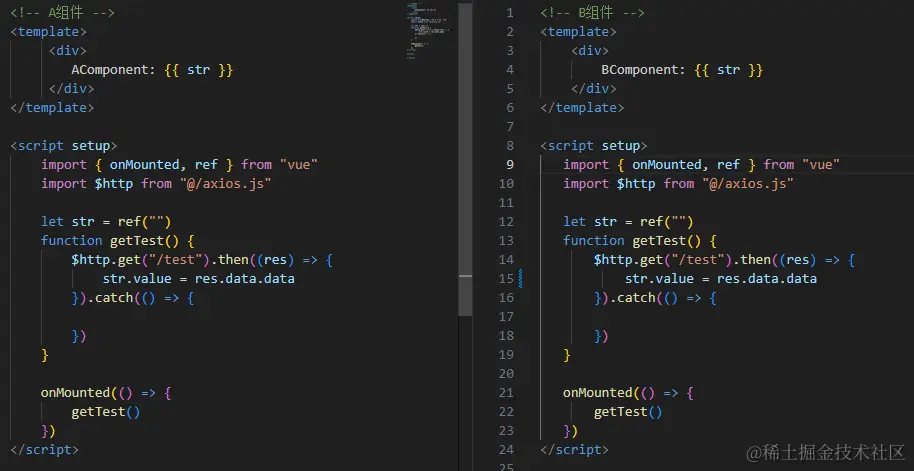Click 'let str = ref("")' in B component

coord(628,222)
